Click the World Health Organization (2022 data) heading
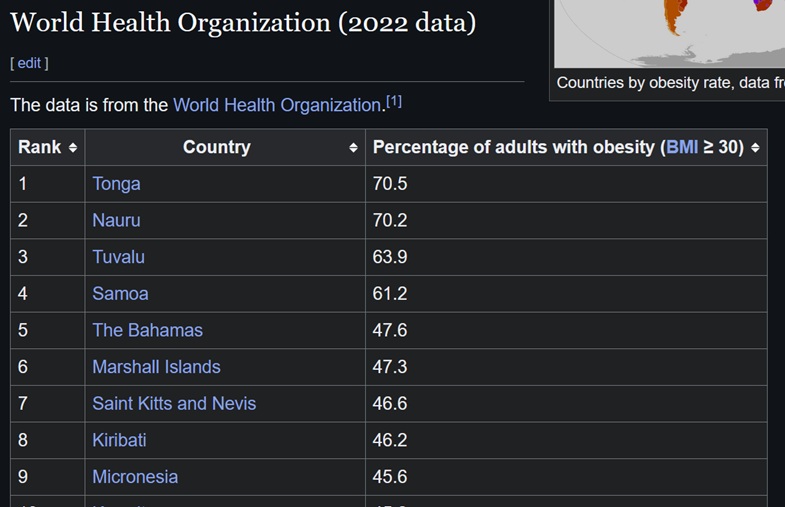This screenshot has width=785, height=507. [243, 23]
